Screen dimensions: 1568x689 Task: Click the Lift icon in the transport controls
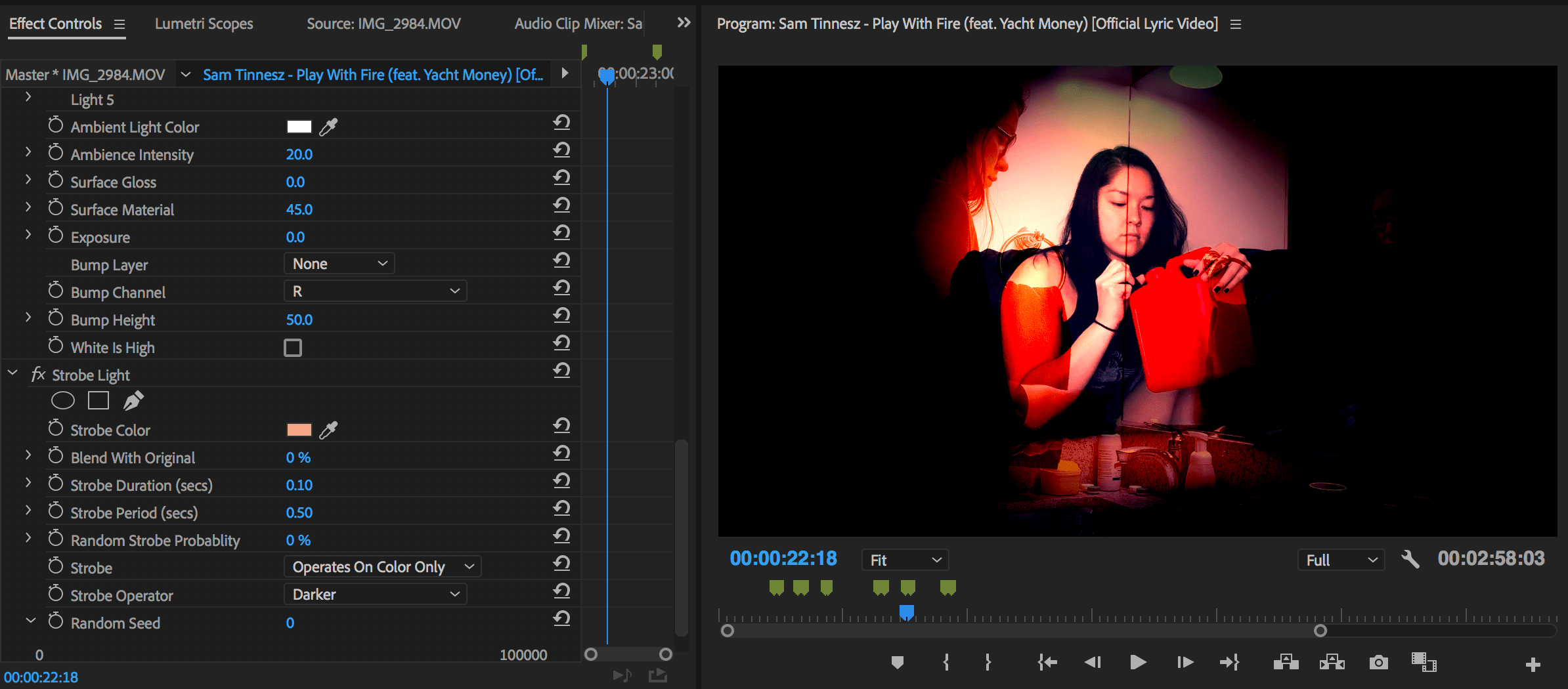[x=1287, y=662]
